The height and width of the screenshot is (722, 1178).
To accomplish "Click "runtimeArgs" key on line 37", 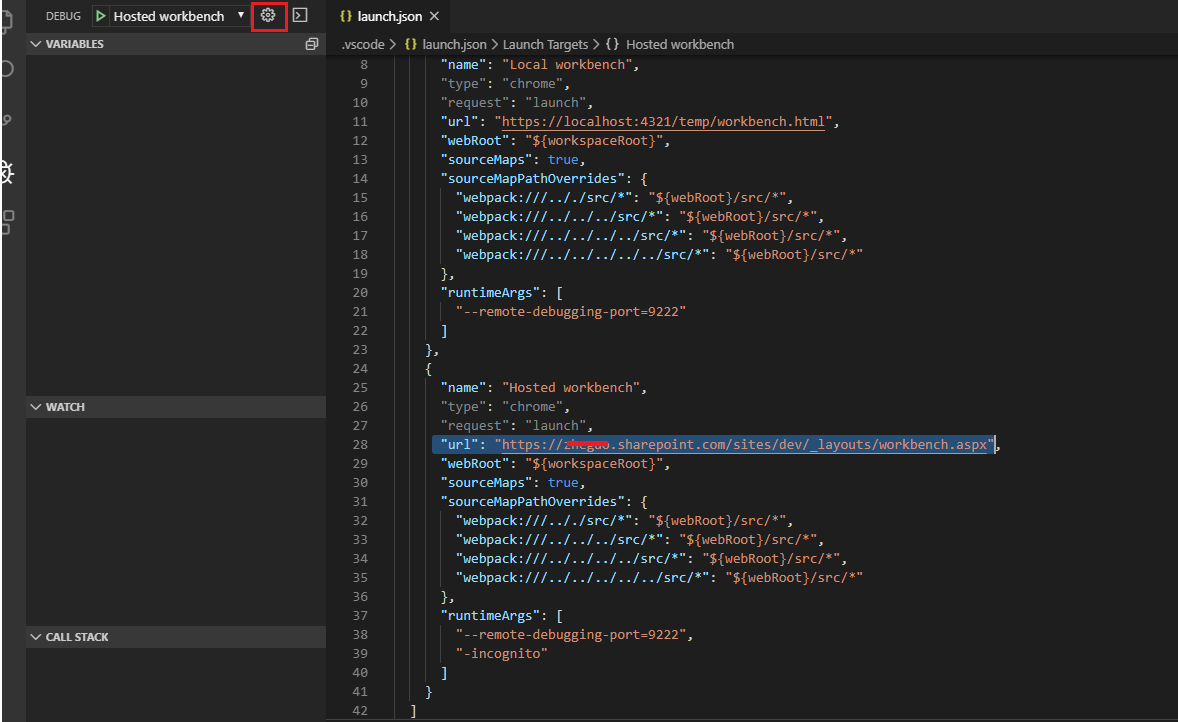I will (x=490, y=615).
